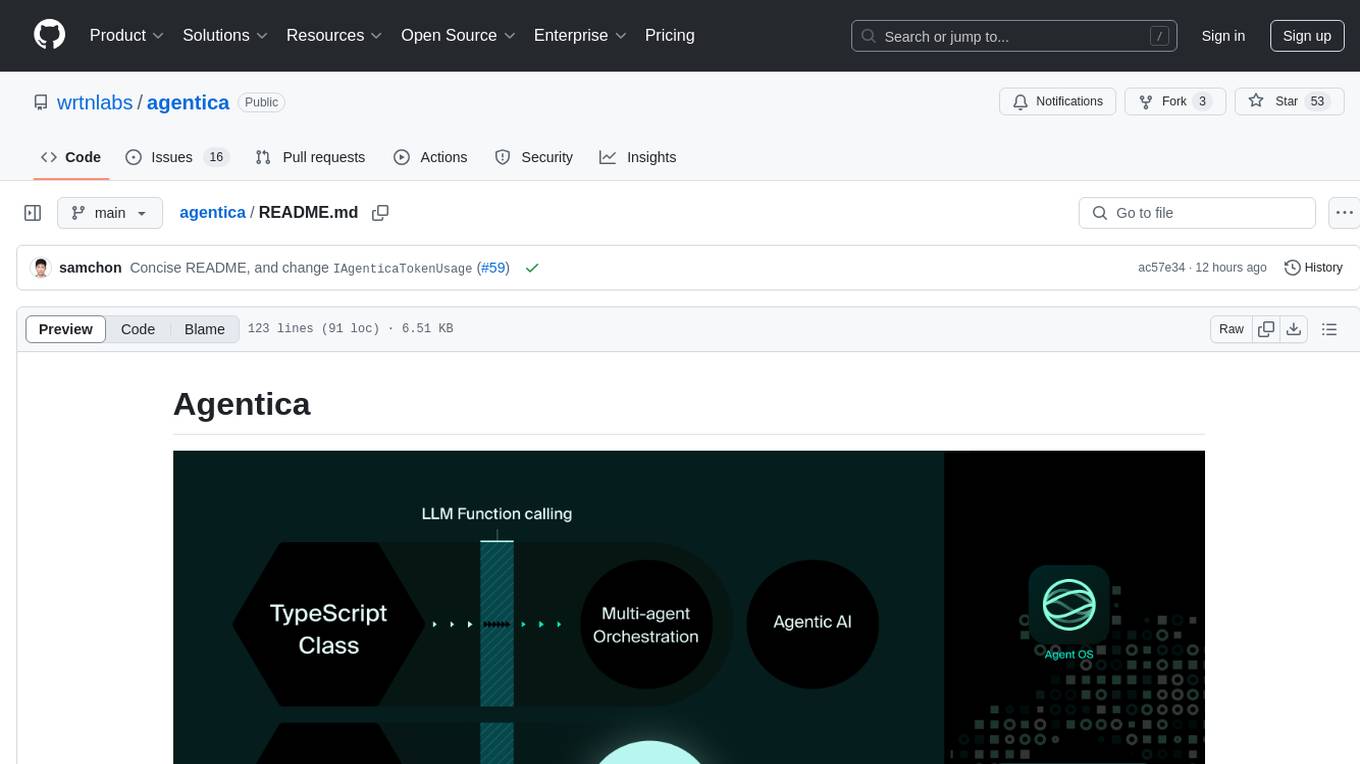Open the more file actions menu
This screenshot has width=1360, height=764.
coord(1345,213)
